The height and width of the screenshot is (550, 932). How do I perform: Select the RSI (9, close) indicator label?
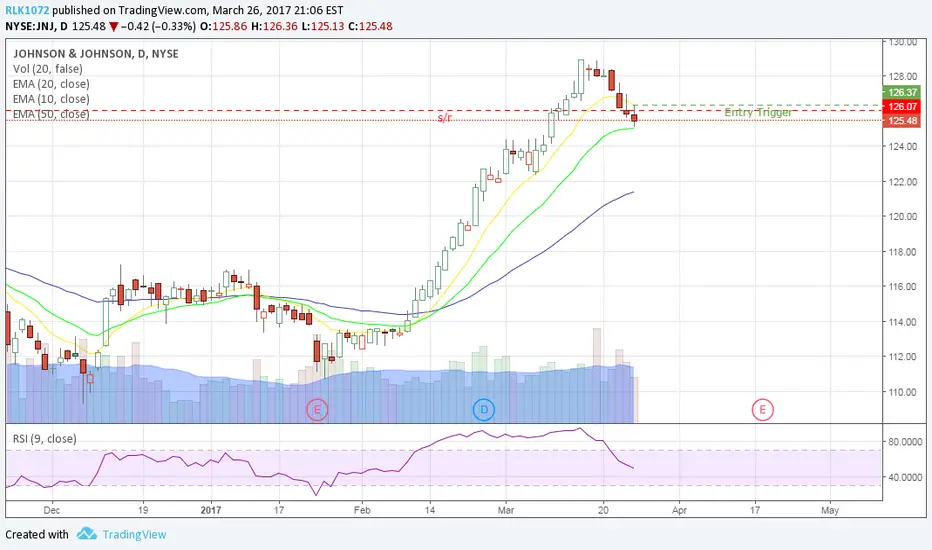tap(45, 439)
